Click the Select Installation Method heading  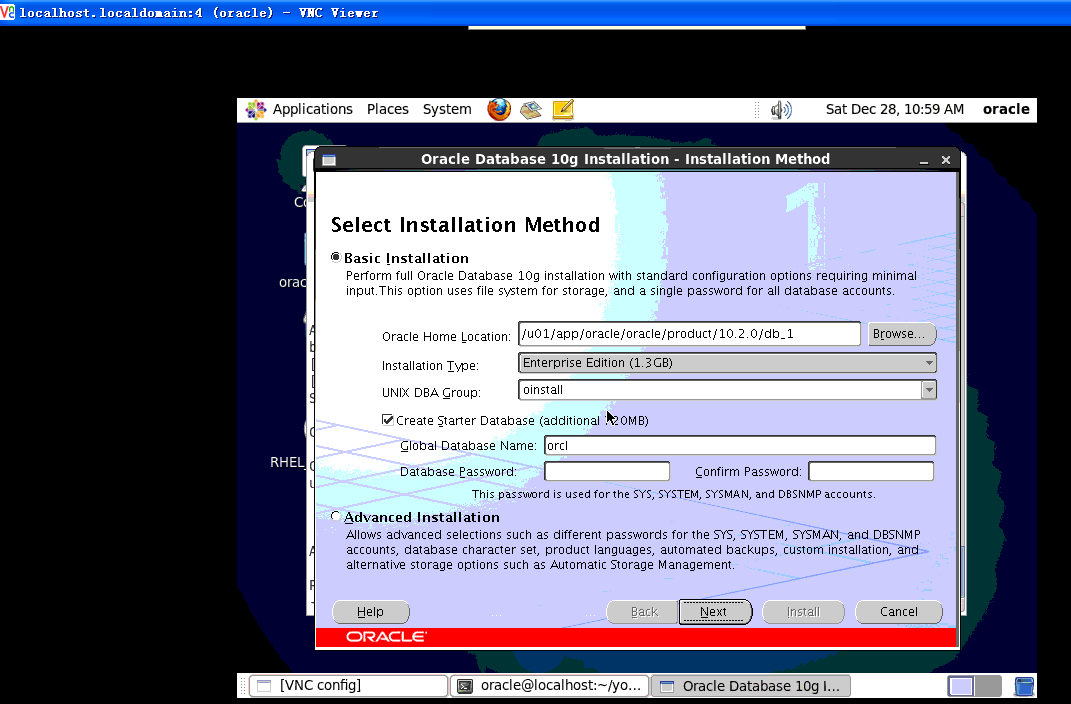[x=465, y=225]
